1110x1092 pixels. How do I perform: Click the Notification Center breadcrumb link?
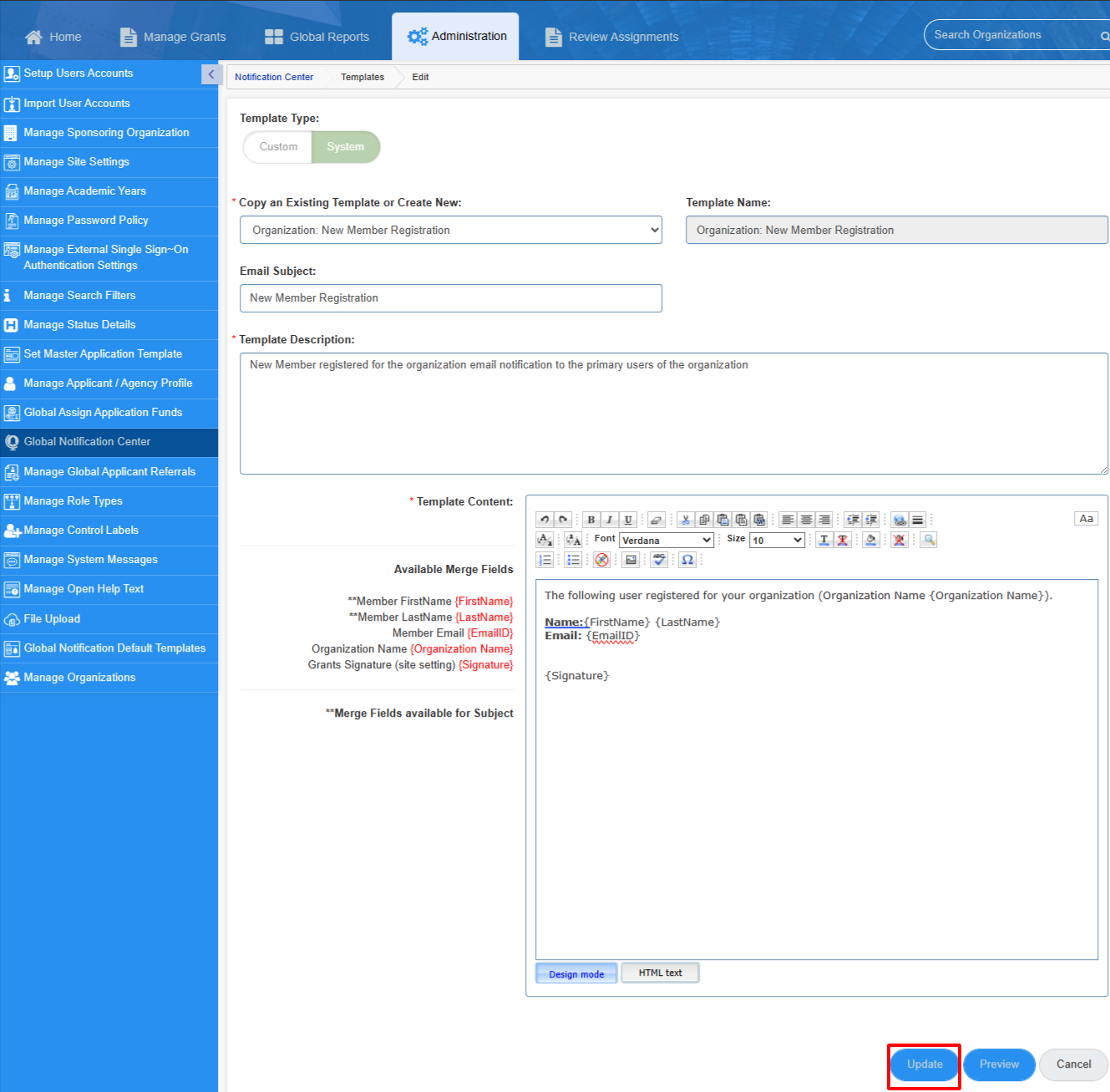pyautogui.click(x=274, y=77)
